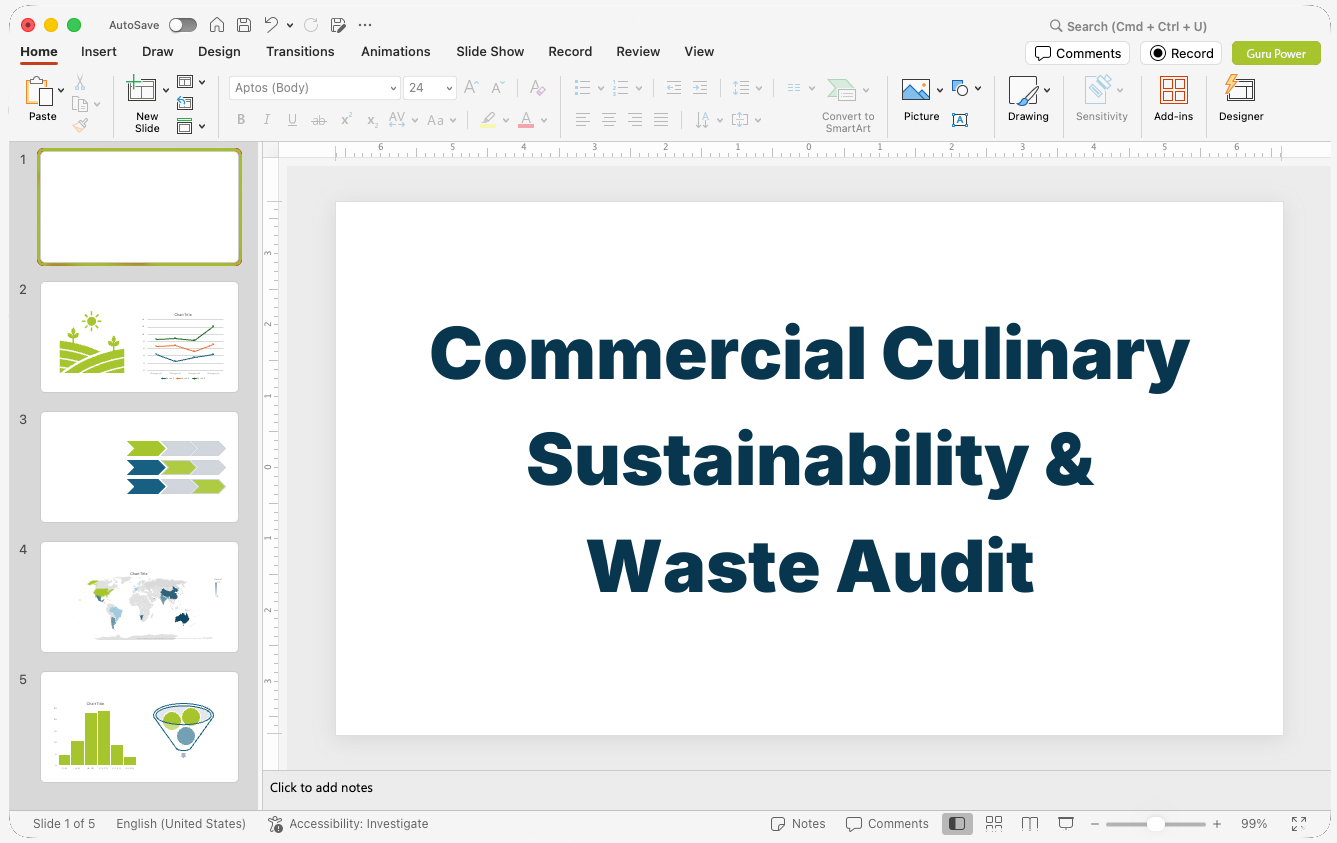Click the Redo icon in title bar
The height and width of the screenshot is (843, 1337).
(x=311, y=25)
